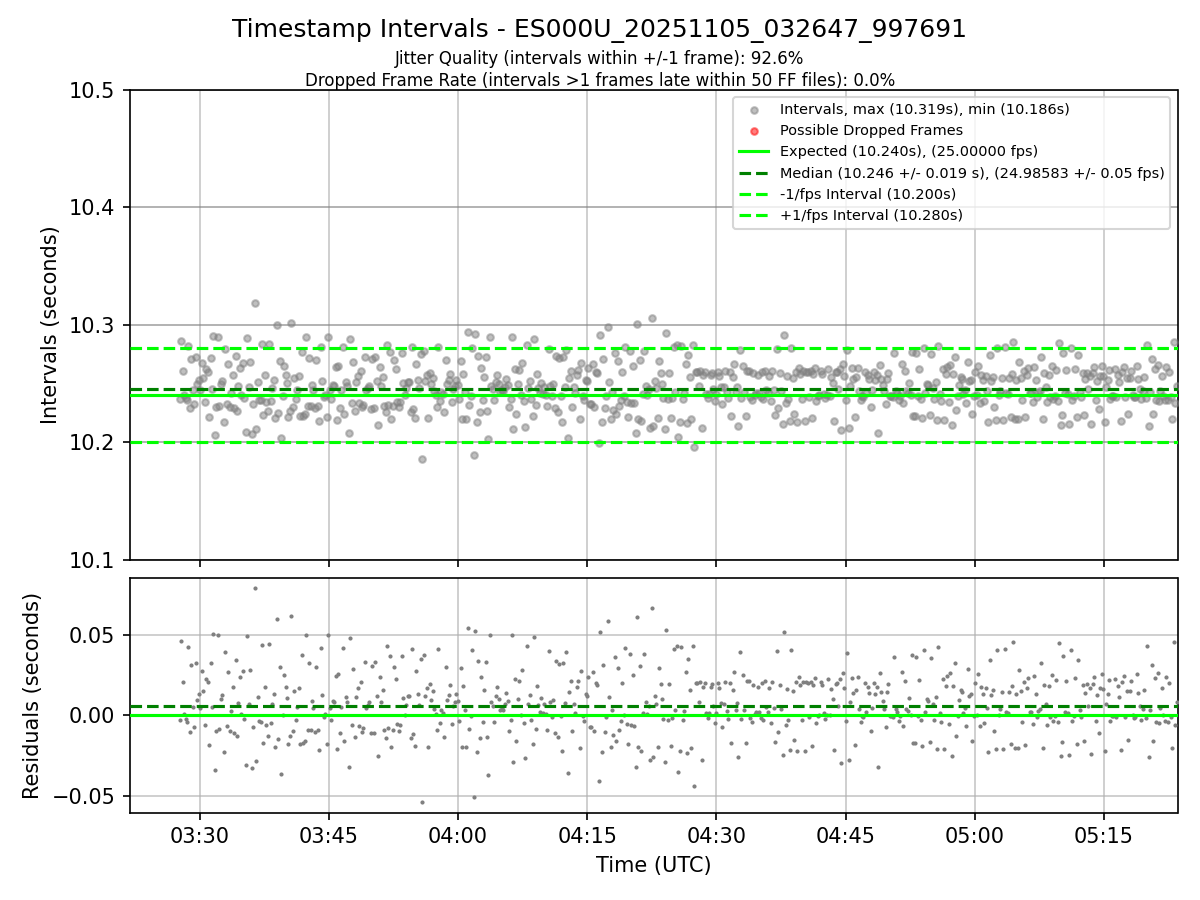Viewport: 1200px width, 900px height.
Task: Click the dark green dashed Median legend sample
Action: tap(755, 173)
